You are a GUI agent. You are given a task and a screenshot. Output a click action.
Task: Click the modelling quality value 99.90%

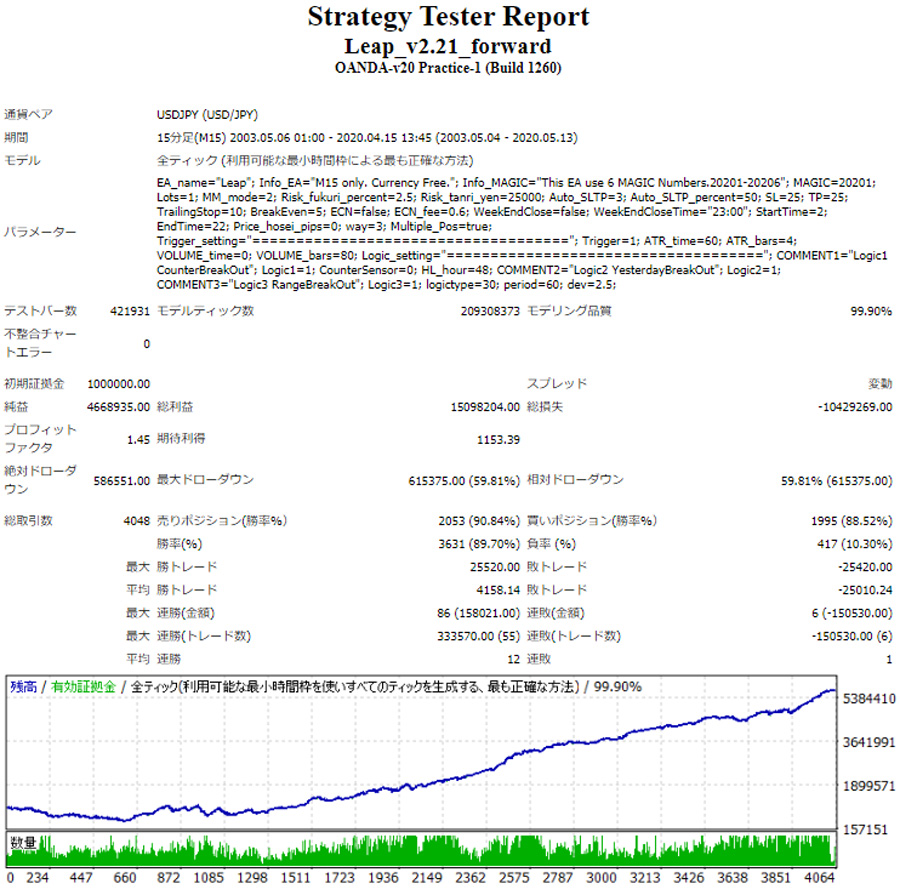(871, 311)
